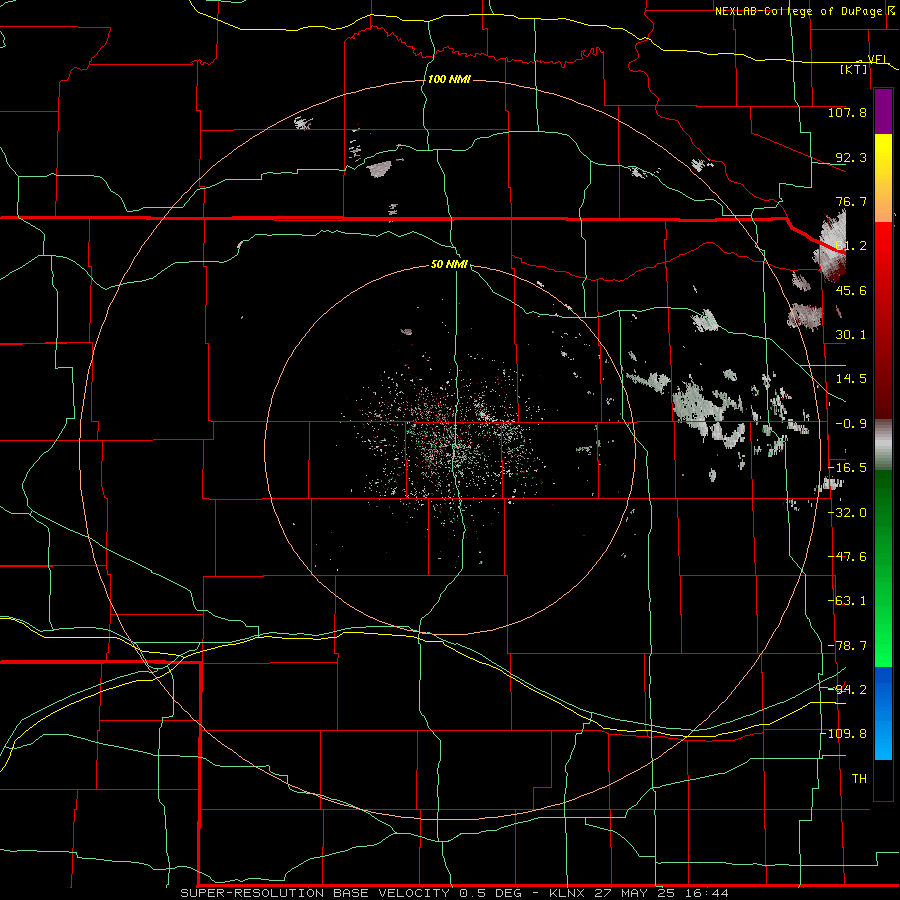
Task: Select the -63.1 scale value
Action: point(847,601)
